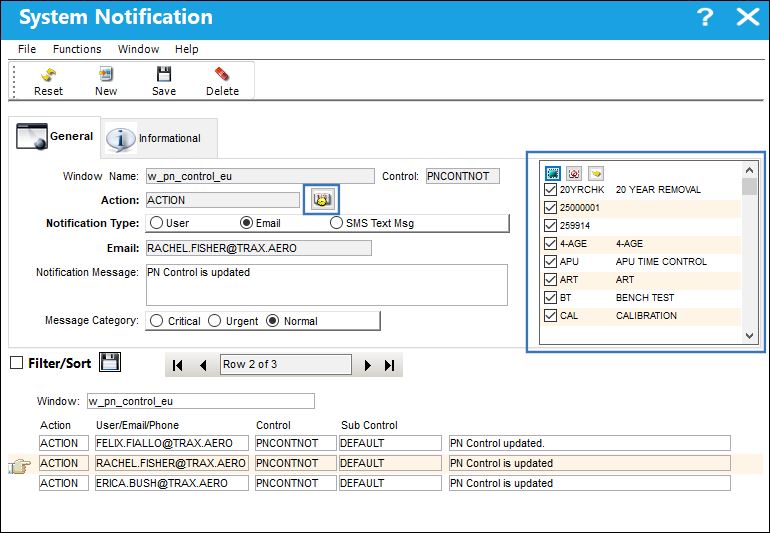Click the checklist scrollbar down arrow
Viewport: 770px width, 533px height.
(749, 336)
